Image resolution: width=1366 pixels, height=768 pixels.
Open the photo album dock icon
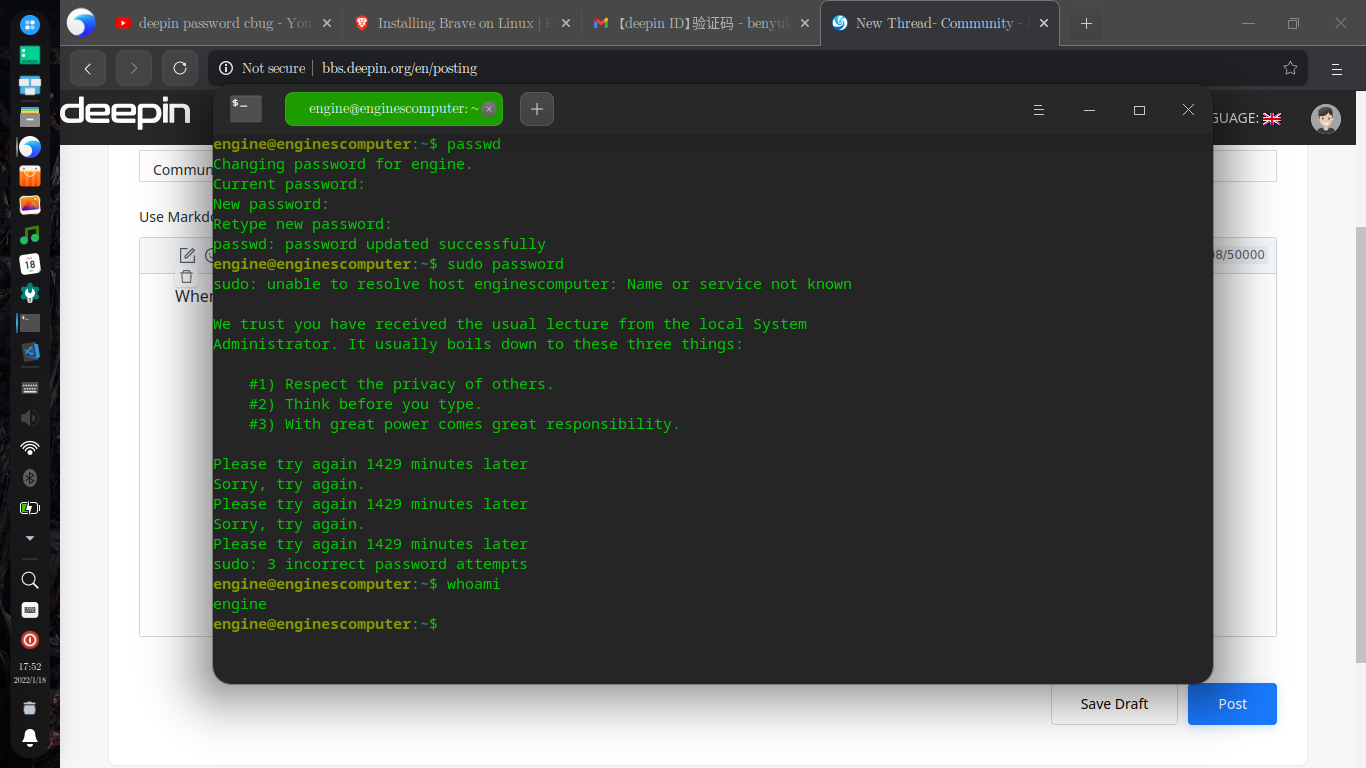pos(30,205)
